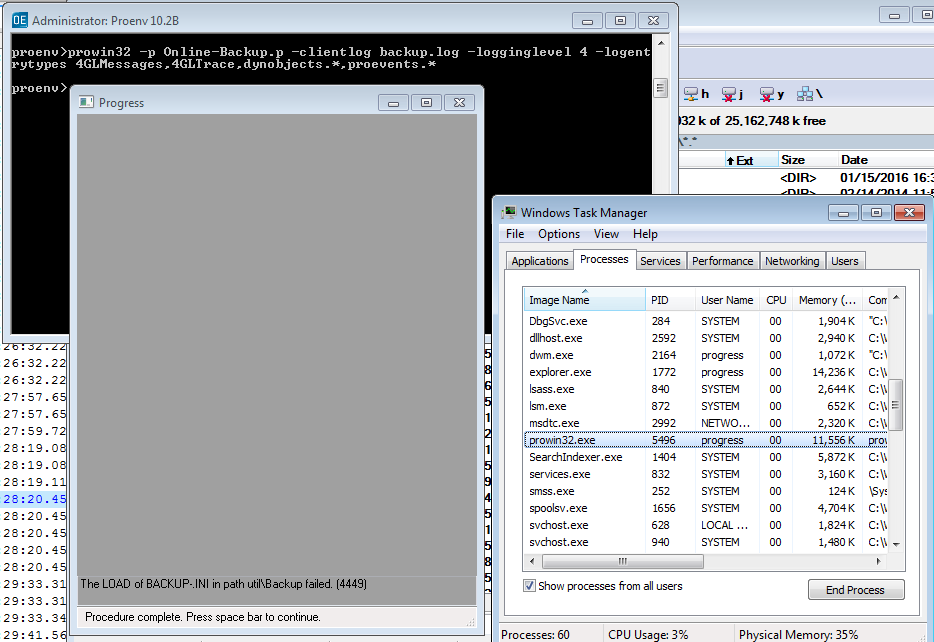Sort processes by Memory column header
934x642 pixels.
(x=827, y=300)
